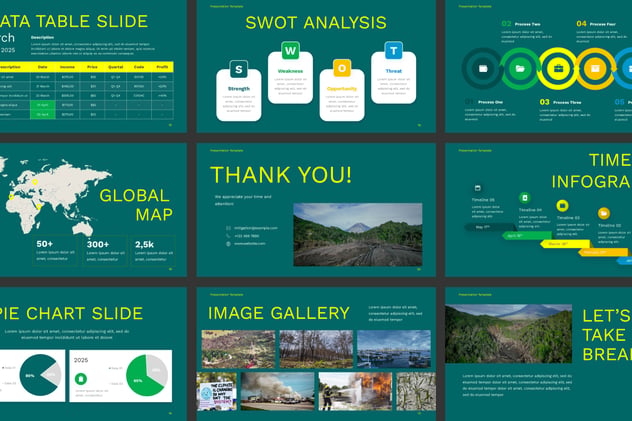Click the yellow timeline arrow marker
632x421 pixels.
(x=565, y=244)
